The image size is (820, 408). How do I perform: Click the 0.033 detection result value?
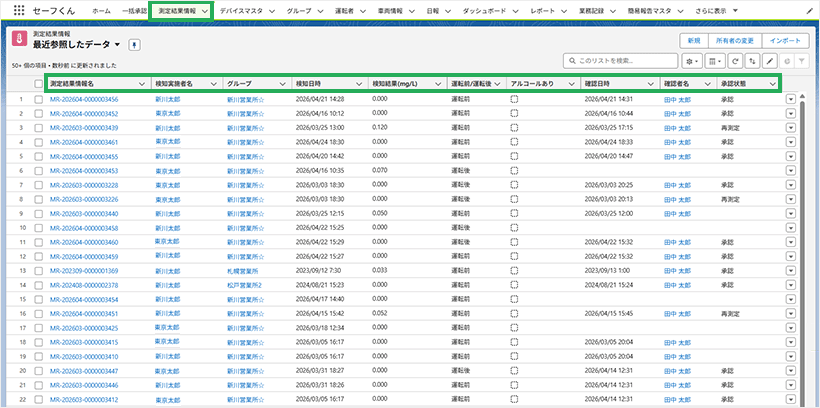coord(379,271)
